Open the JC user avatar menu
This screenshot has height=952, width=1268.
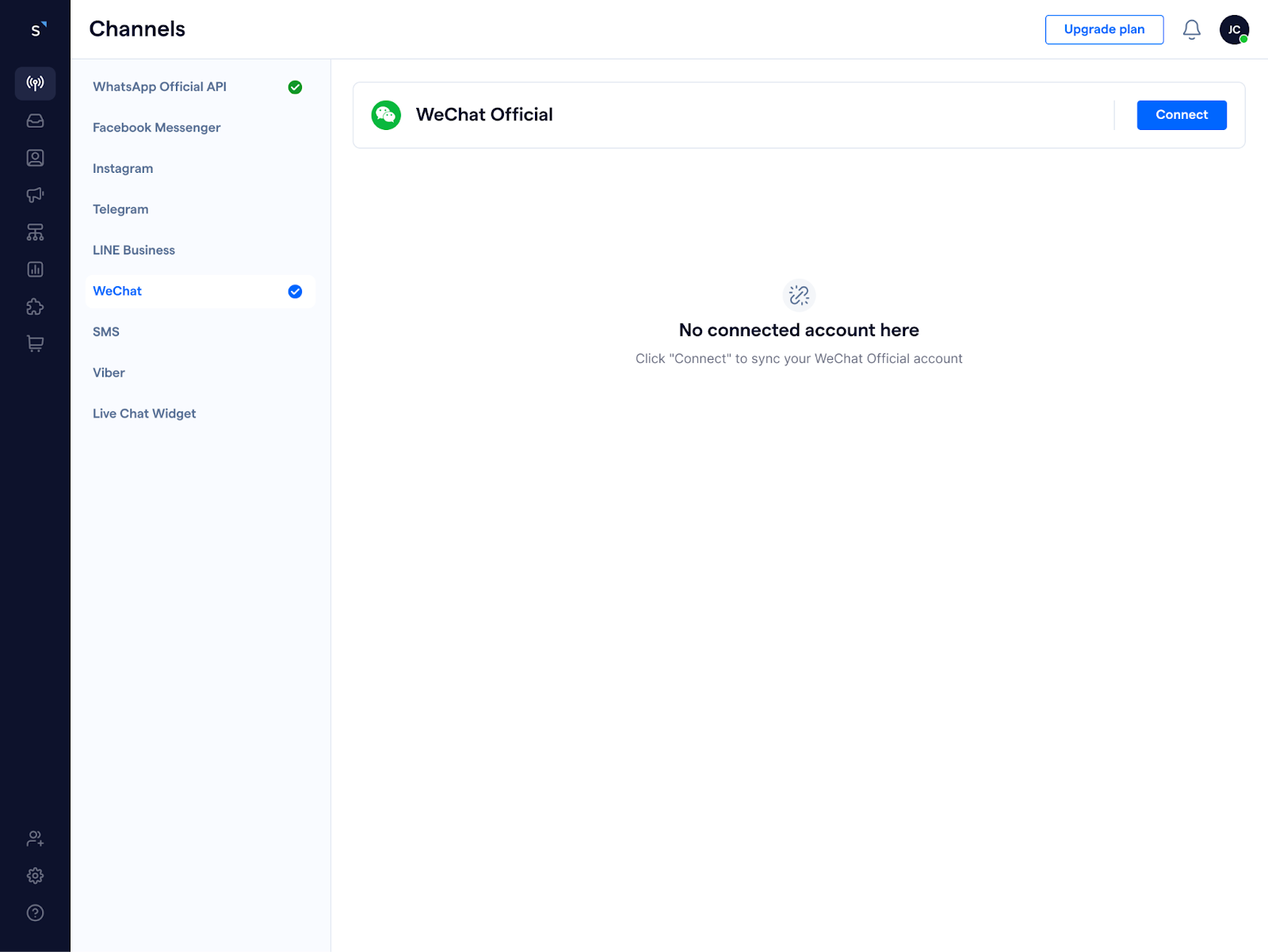click(1234, 29)
